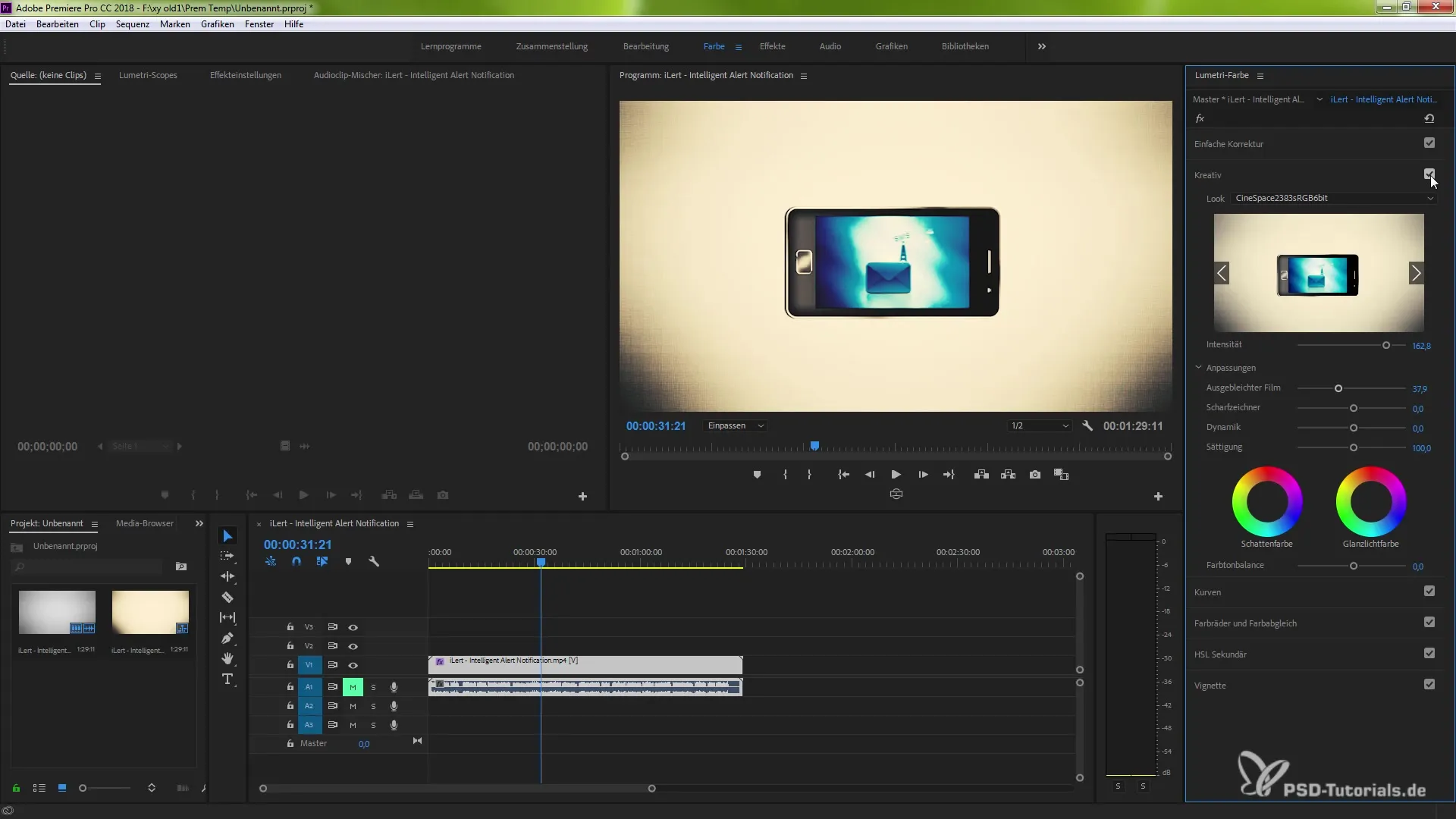
Task: Click the Lift button in program monitor
Action: pyautogui.click(x=981, y=475)
